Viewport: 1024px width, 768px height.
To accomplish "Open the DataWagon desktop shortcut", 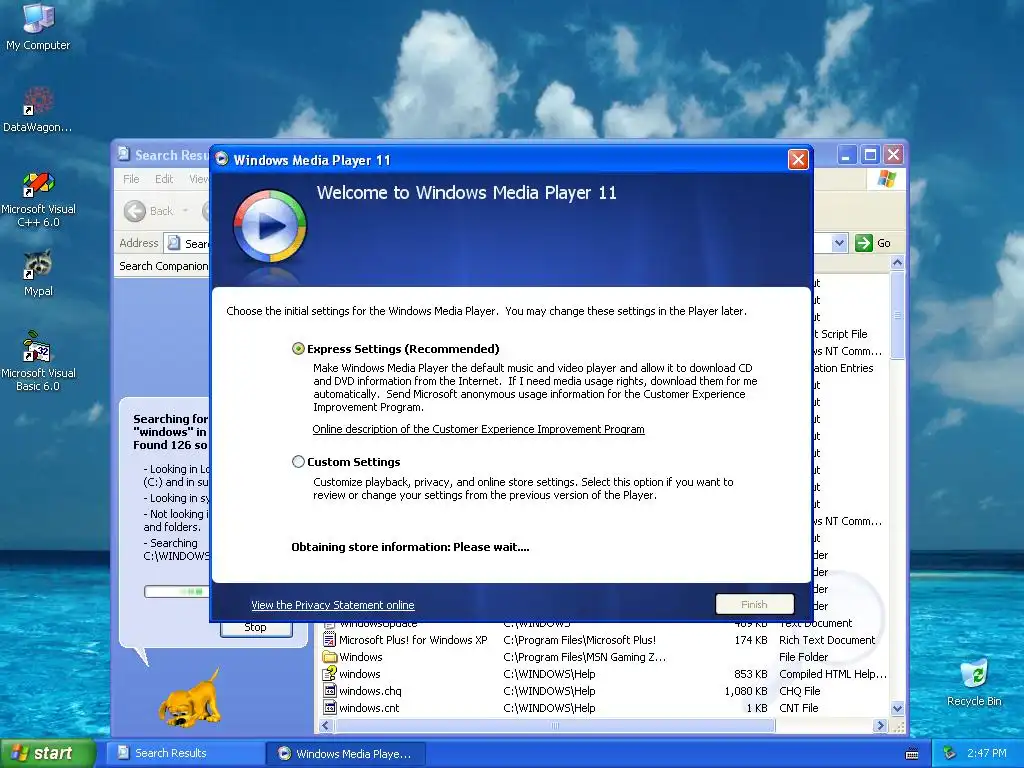I will (x=37, y=110).
